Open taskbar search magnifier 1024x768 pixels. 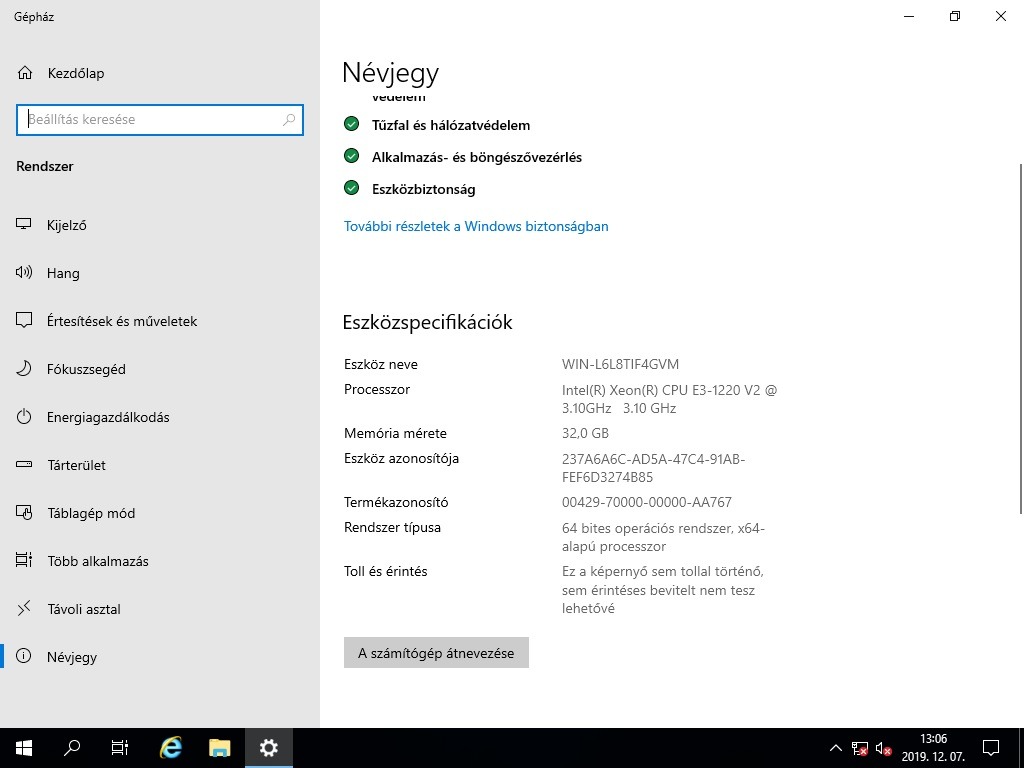click(x=72, y=748)
